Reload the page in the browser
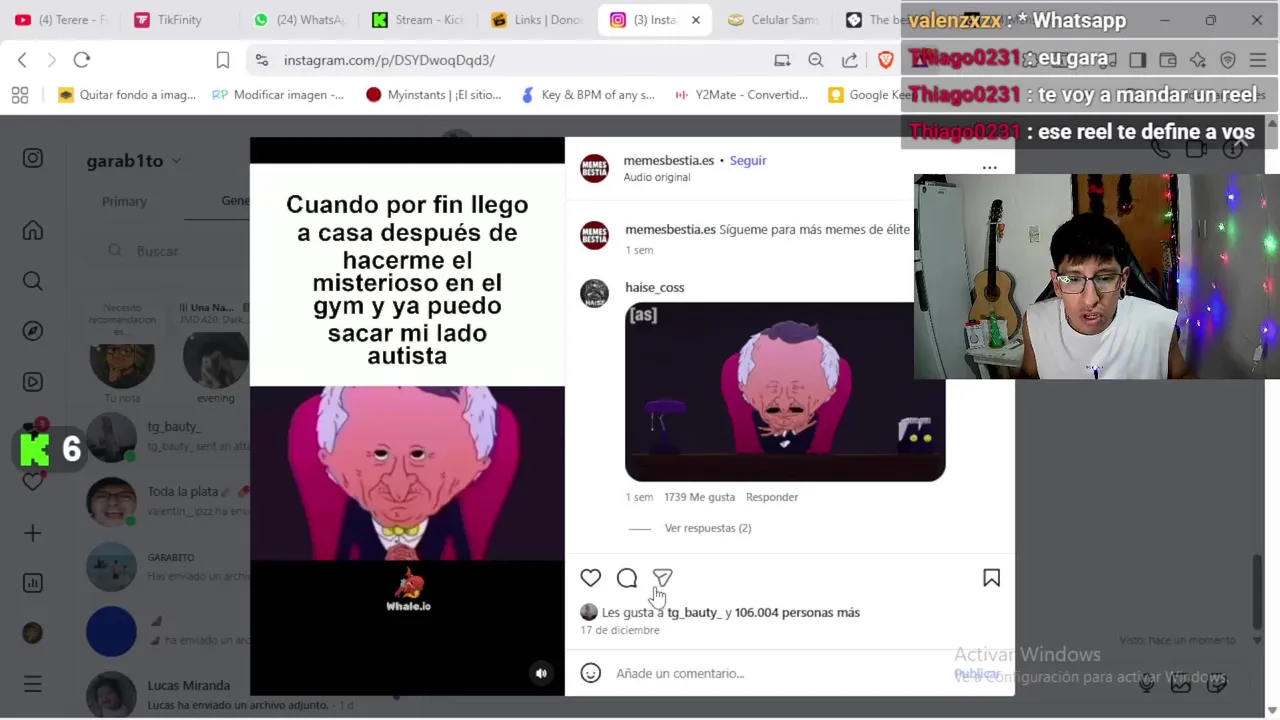This screenshot has width=1280, height=720. click(x=82, y=60)
